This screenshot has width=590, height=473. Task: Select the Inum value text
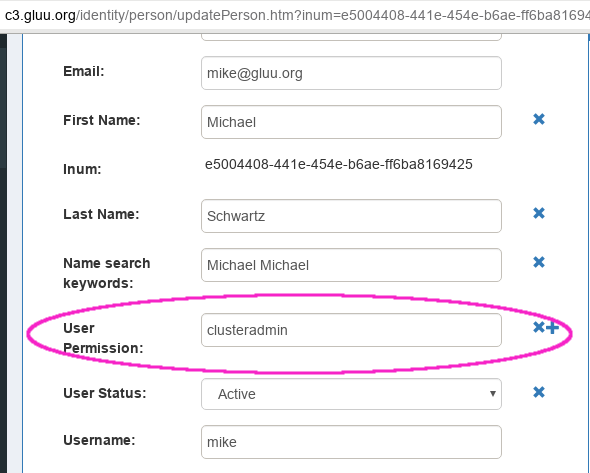(x=338, y=164)
